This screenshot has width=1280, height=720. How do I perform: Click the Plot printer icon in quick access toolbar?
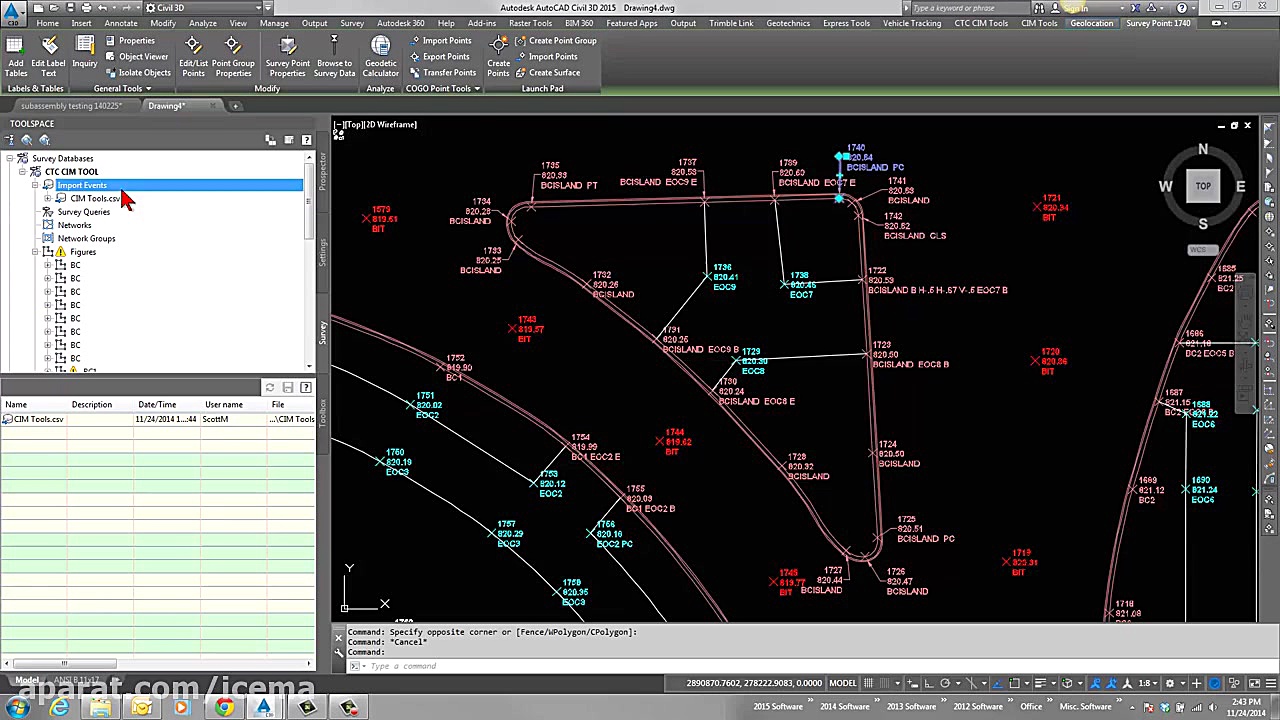88,8
